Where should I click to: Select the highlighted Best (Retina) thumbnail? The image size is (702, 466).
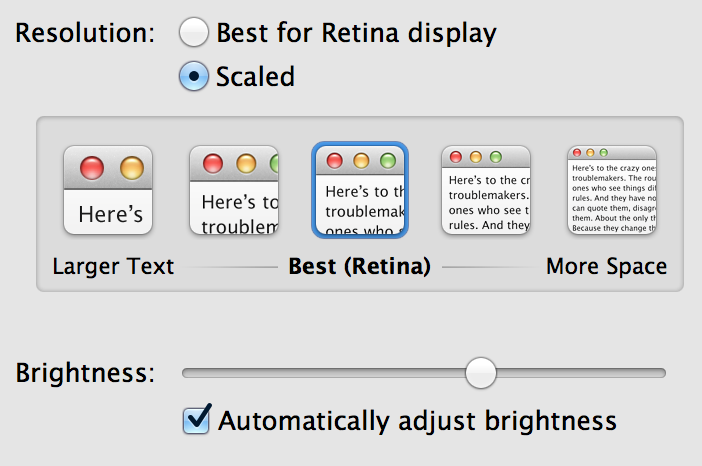[x=360, y=190]
